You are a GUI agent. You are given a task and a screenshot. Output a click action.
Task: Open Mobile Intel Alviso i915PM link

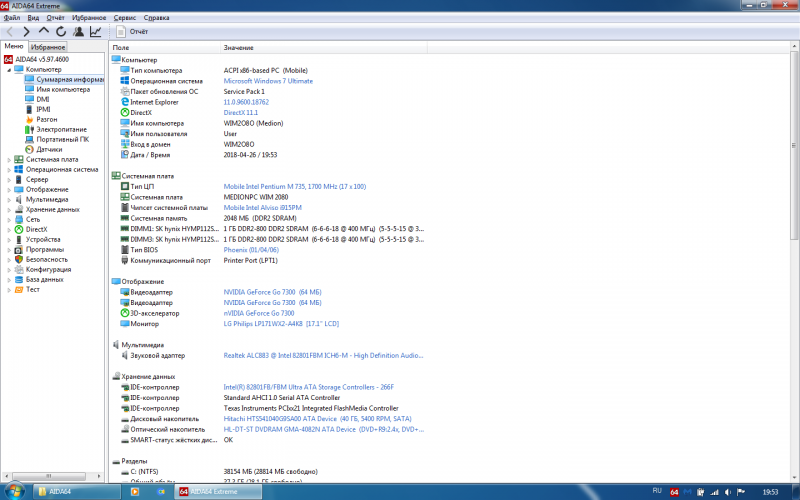[x=262, y=208]
